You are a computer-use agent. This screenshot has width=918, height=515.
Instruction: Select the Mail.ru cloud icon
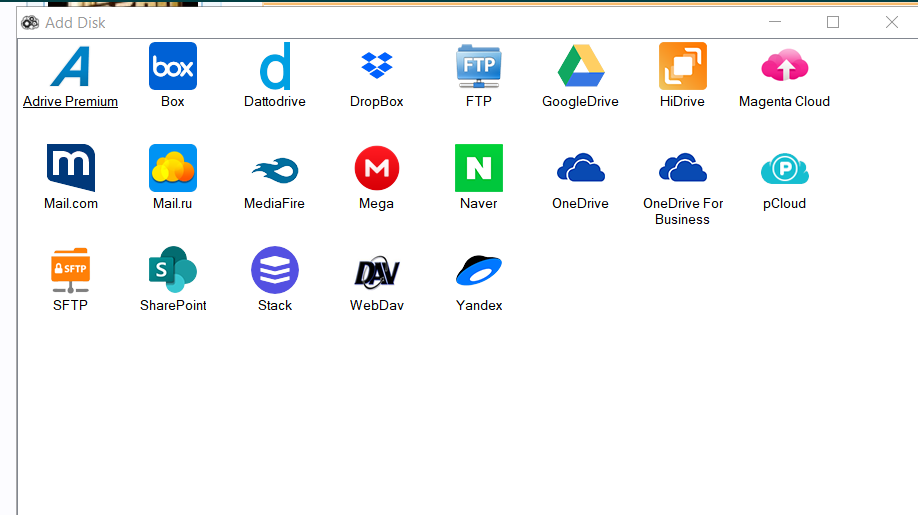point(173,168)
